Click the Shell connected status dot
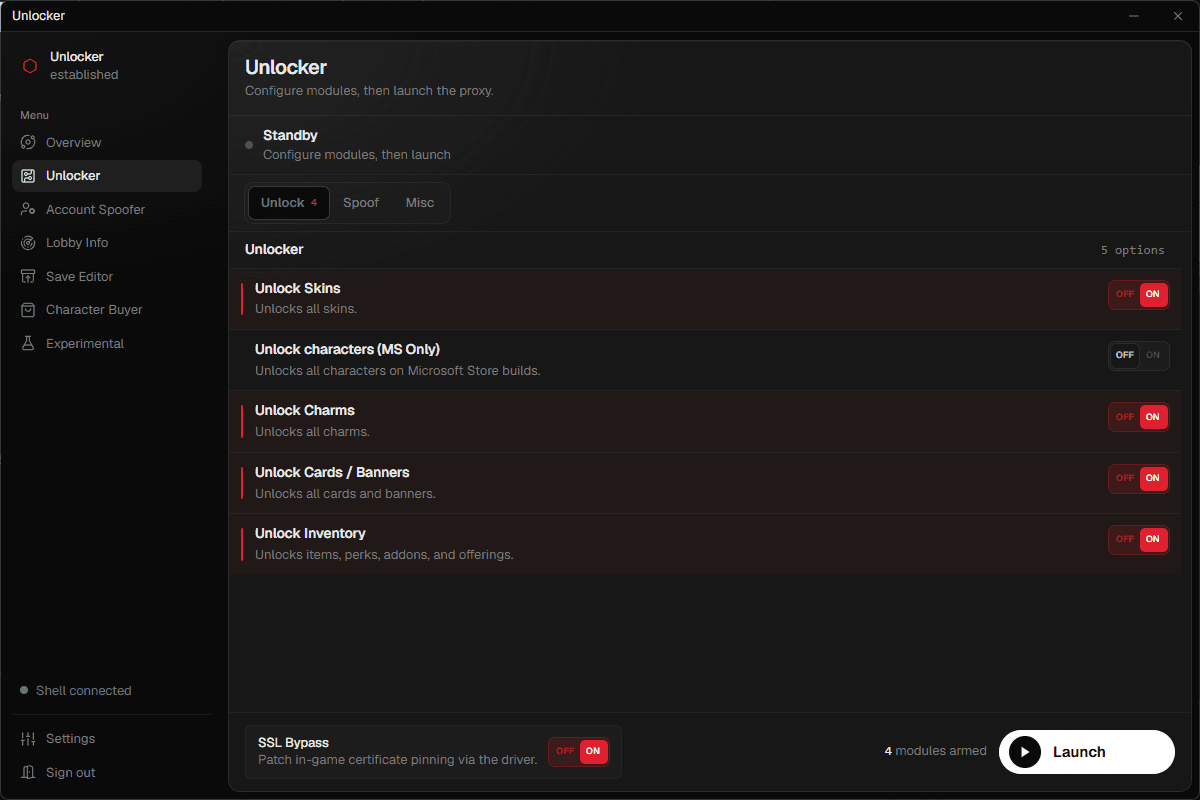Viewport: 1200px width, 800px height. [x=24, y=691]
